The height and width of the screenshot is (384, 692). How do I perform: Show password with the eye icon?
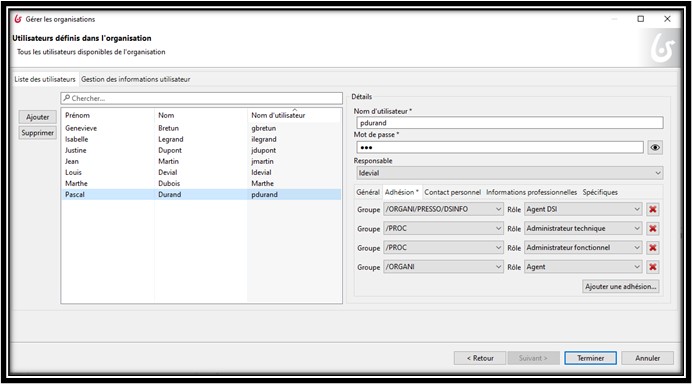655,147
